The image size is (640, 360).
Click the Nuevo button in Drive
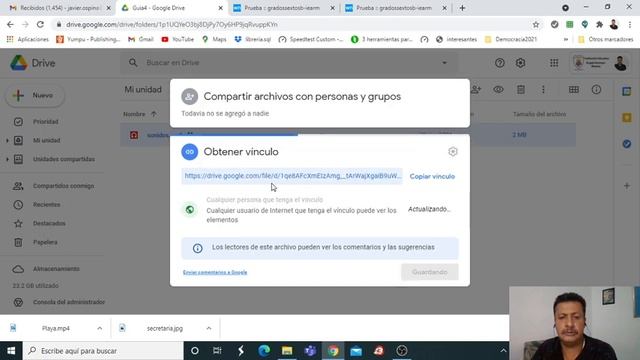(35, 96)
